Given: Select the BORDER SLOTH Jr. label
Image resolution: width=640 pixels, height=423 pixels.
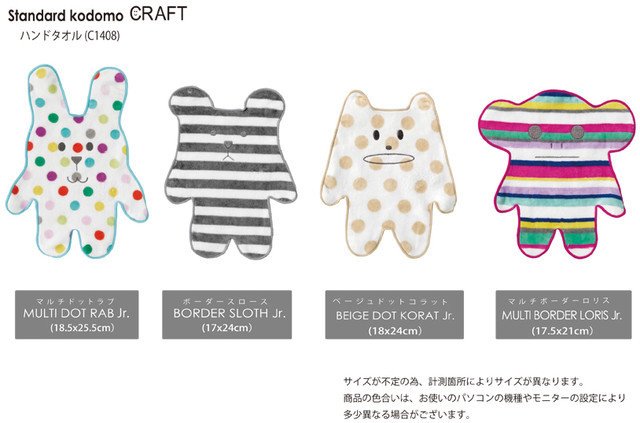Looking at the screenshot, I should tap(227, 314).
